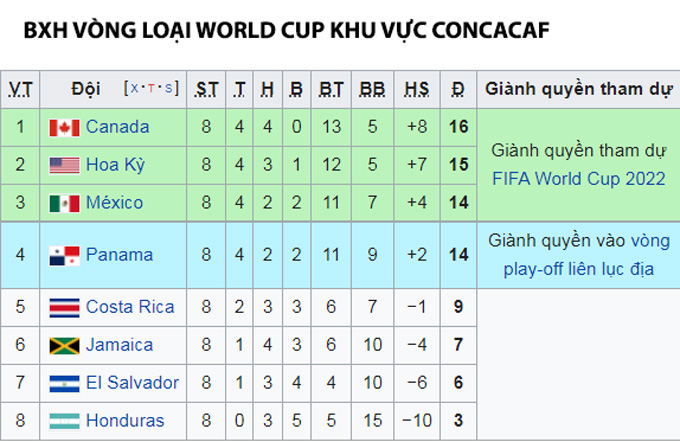Click the Panama flag icon
Image resolution: width=680 pixels, height=442 pixels.
[64, 255]
